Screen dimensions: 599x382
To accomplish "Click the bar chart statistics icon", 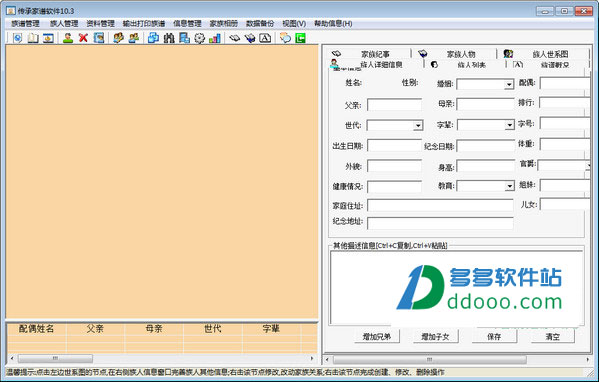I will 215,38.
